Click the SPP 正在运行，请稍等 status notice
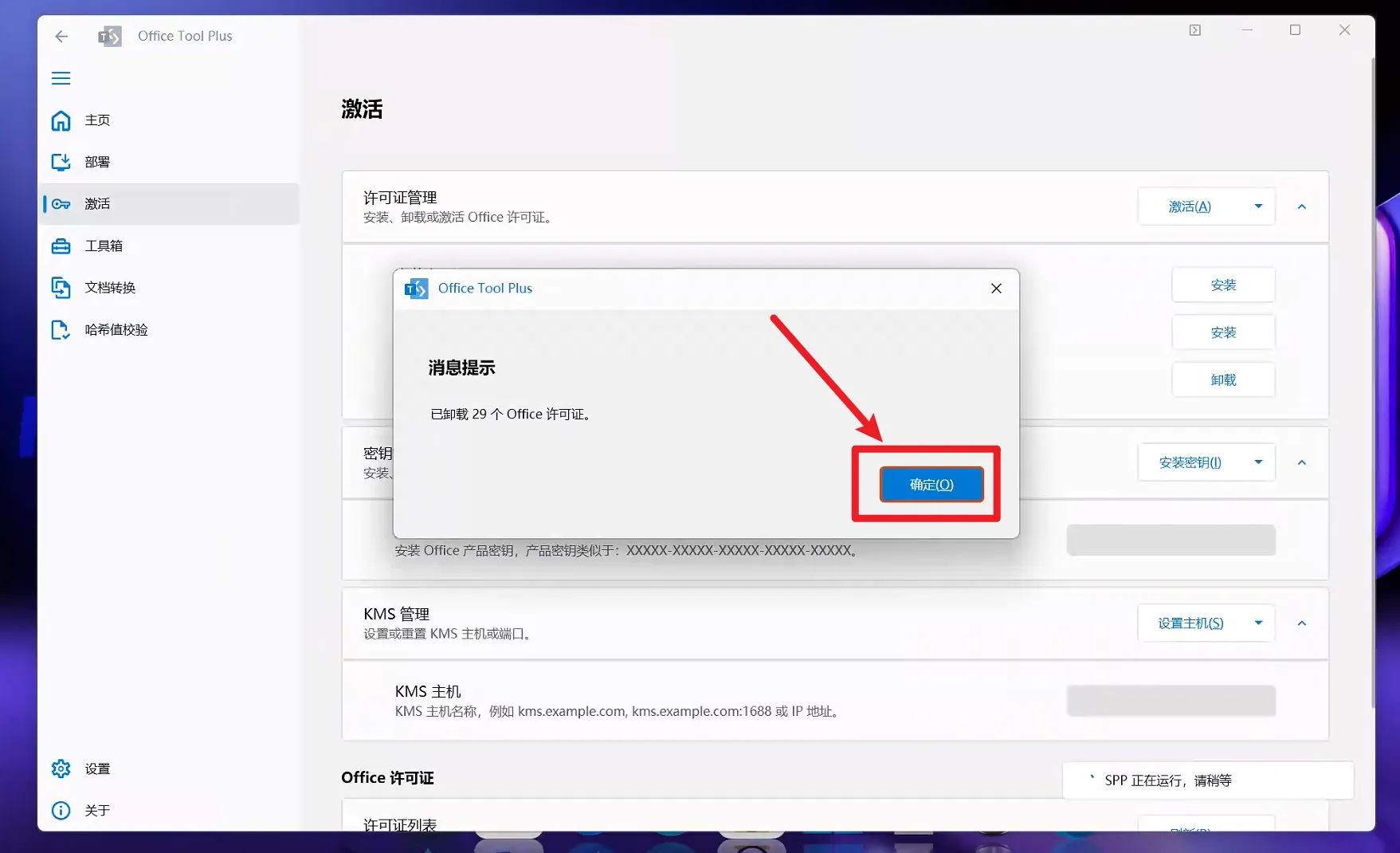1400x853 pixels. click(1207, 780)
